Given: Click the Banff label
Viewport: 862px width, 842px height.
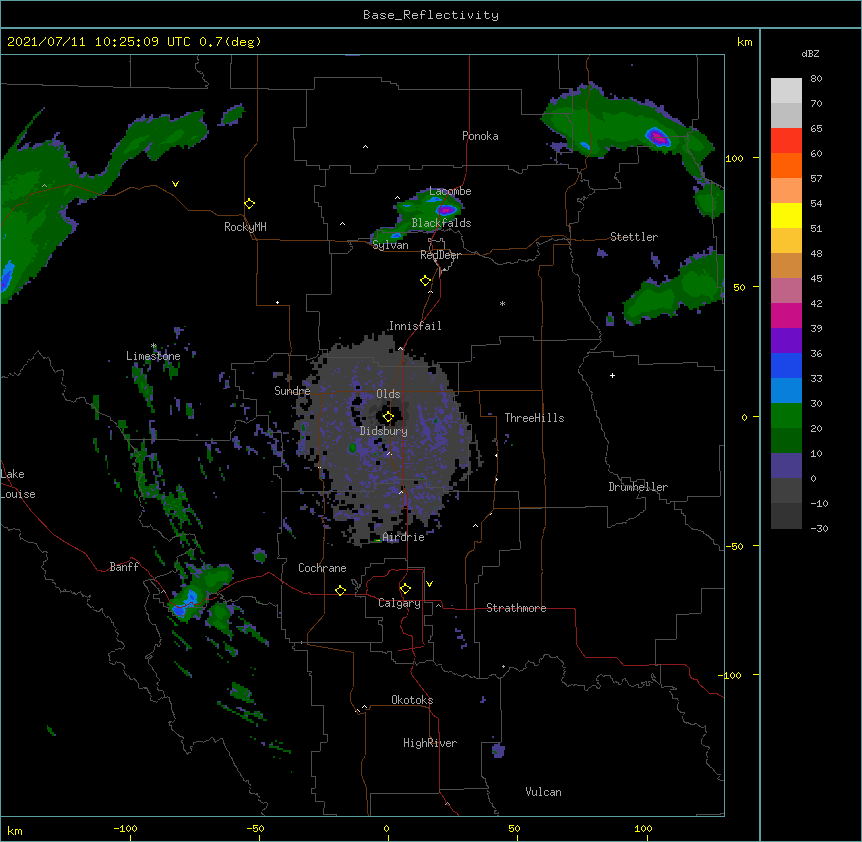Looking at the screenshot, I should point(124,567).
